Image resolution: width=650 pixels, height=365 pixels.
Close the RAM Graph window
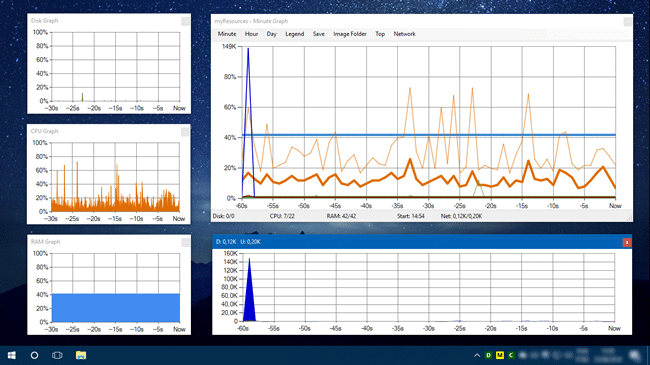coord(185,242)
